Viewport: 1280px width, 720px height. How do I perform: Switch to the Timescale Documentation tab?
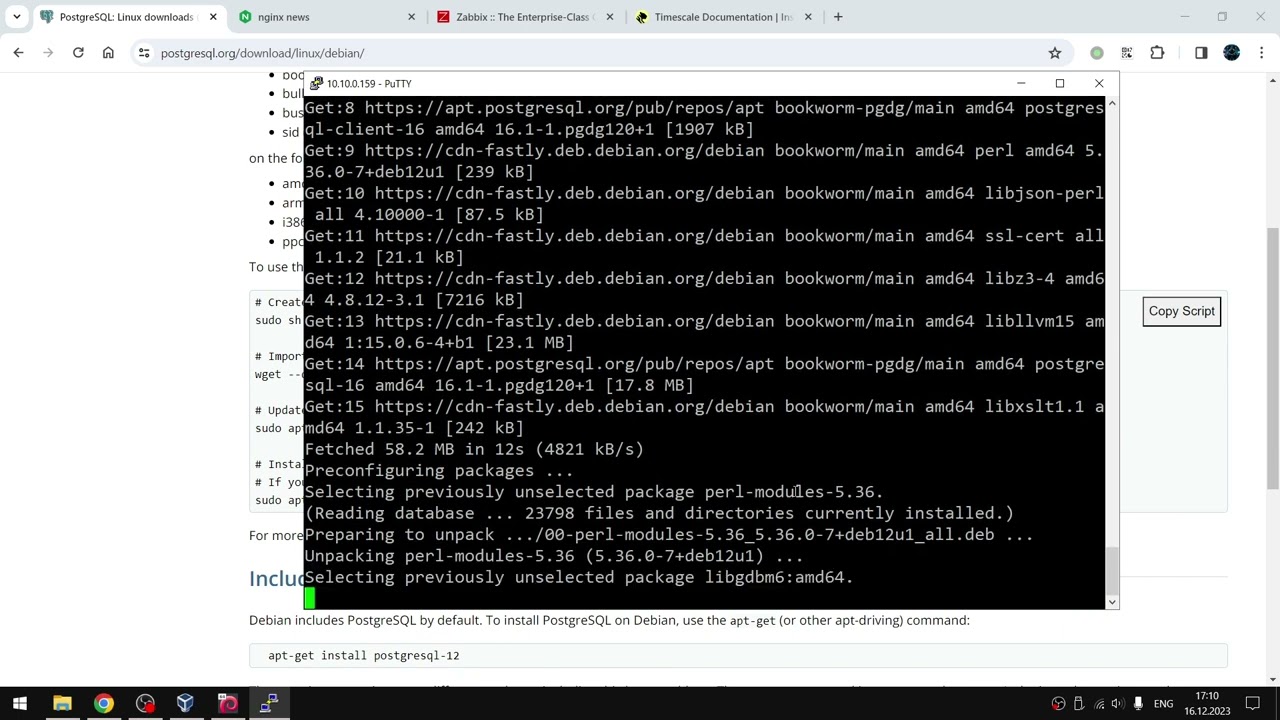(x=724, y=17)
